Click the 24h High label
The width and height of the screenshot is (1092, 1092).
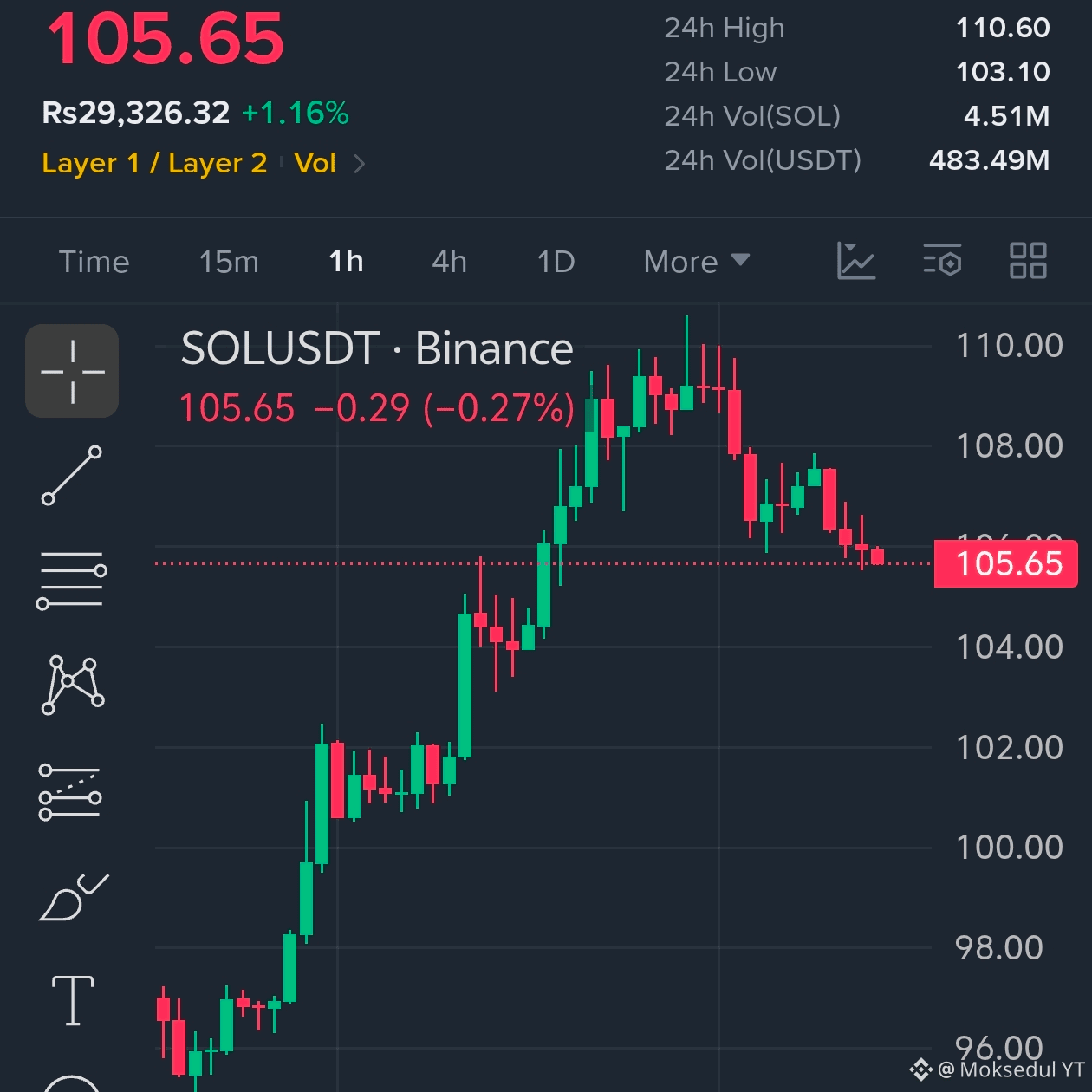coord(725,28)
